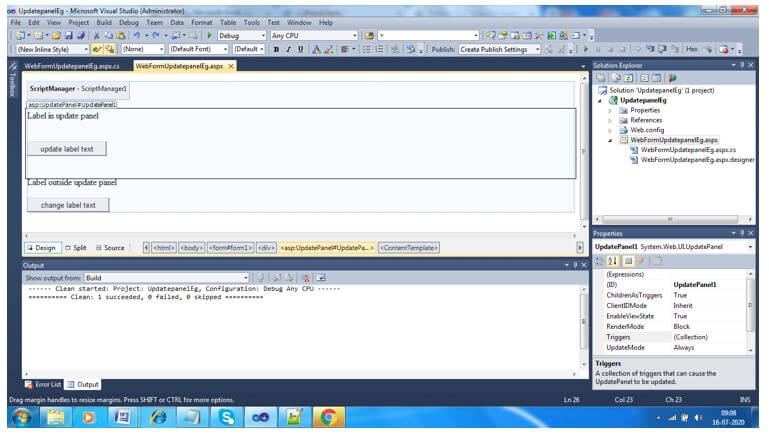Open Internet Explorer from the taskbar
This screenshot has width=769, height=436.
click(x=158, y=417)
